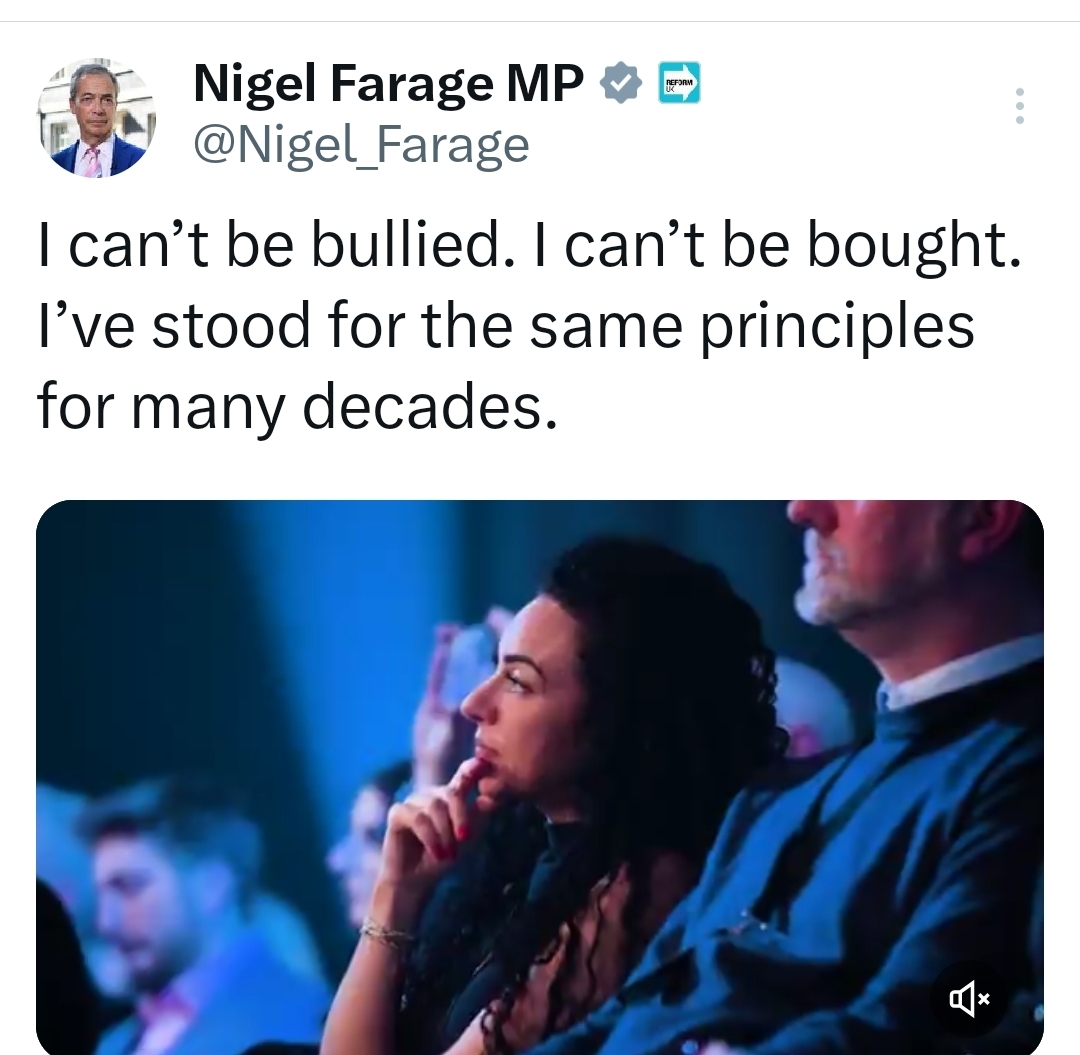The width and height of the screenshot is (1080, 1055).
Task: Unmute the video using the speaker icon
Action: coord(969,999)
